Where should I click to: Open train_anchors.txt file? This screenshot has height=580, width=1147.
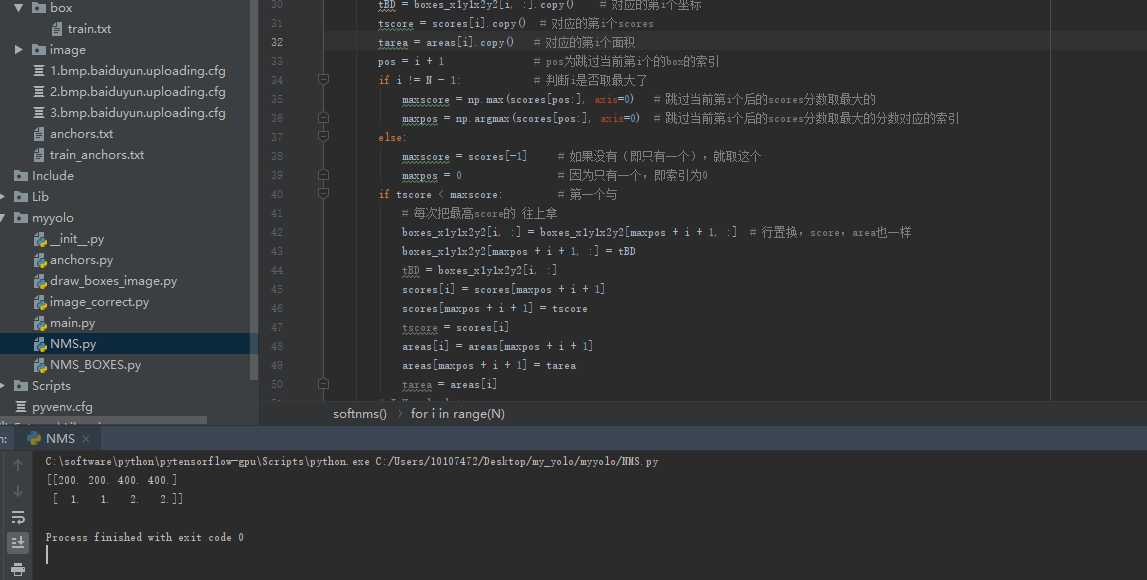tap(97, 155)
